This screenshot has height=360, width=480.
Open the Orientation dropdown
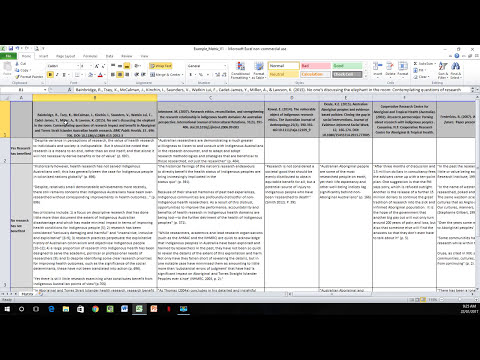tap(137, 66)
